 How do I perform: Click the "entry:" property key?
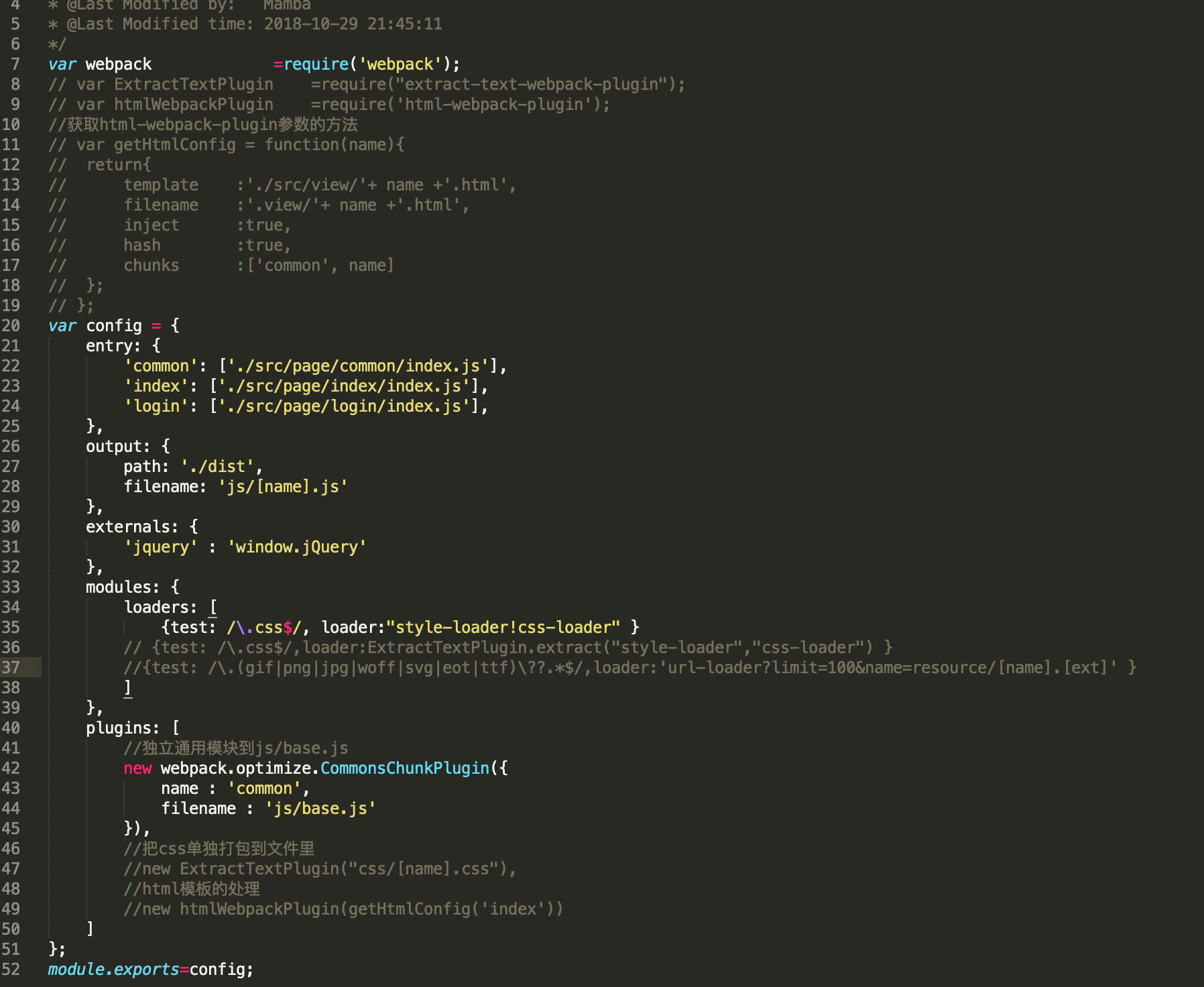tap(114, 346)
